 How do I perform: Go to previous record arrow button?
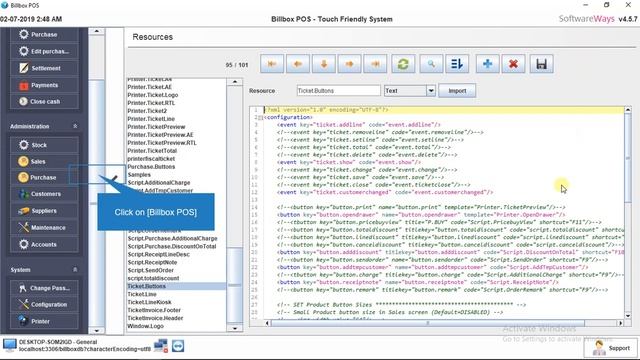(298, 64)
